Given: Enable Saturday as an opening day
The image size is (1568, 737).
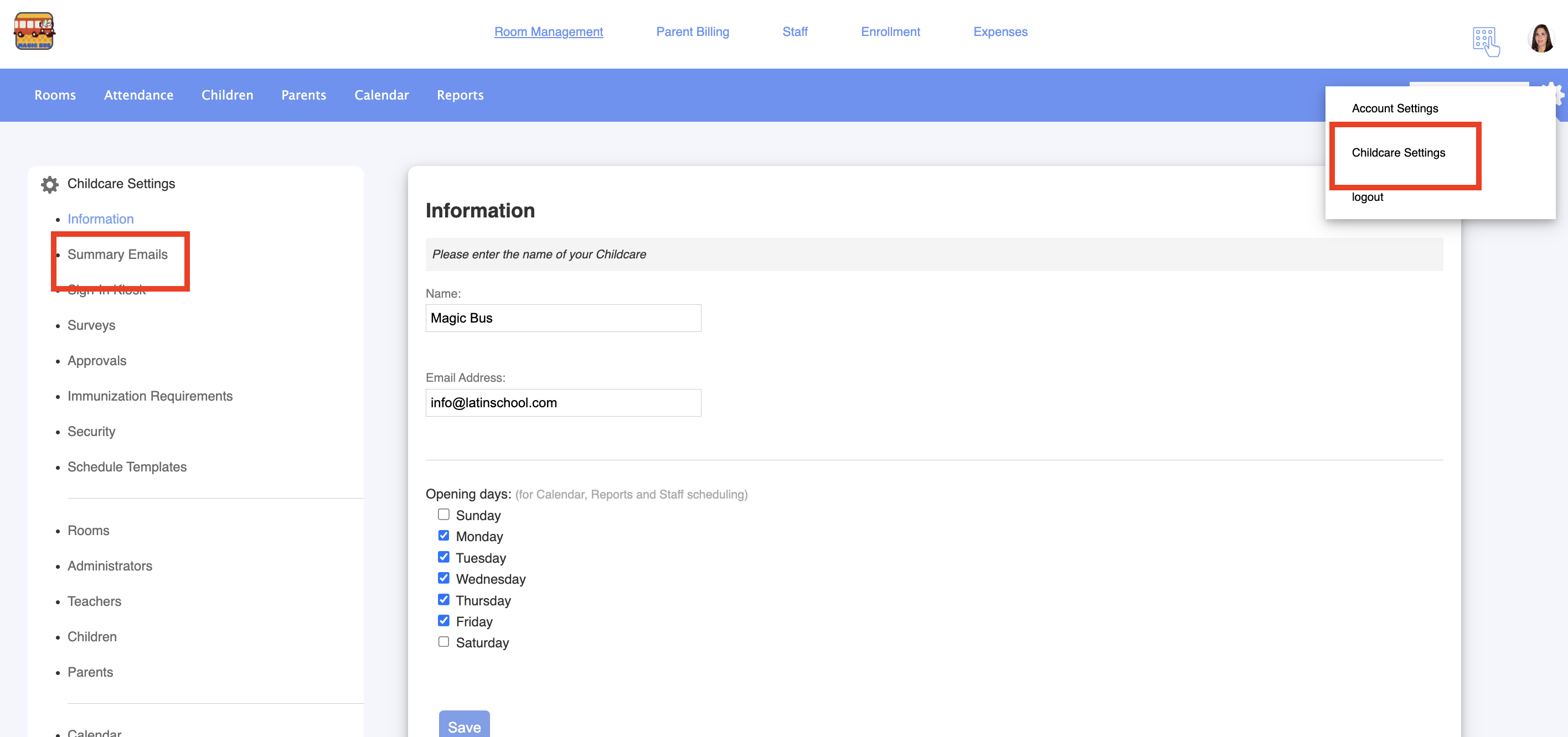Looking at the screenshot, I should (443, 642).
